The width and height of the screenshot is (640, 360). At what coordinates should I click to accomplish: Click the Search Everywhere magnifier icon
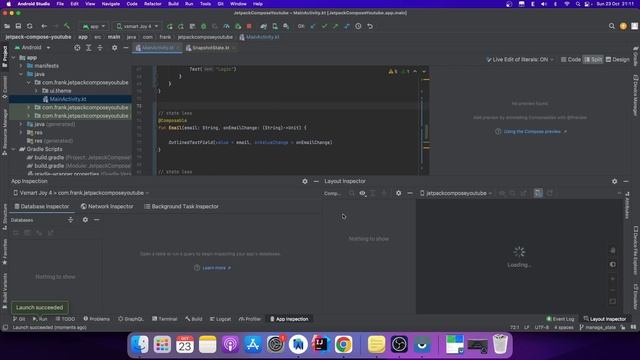click(x=611, y=26)
